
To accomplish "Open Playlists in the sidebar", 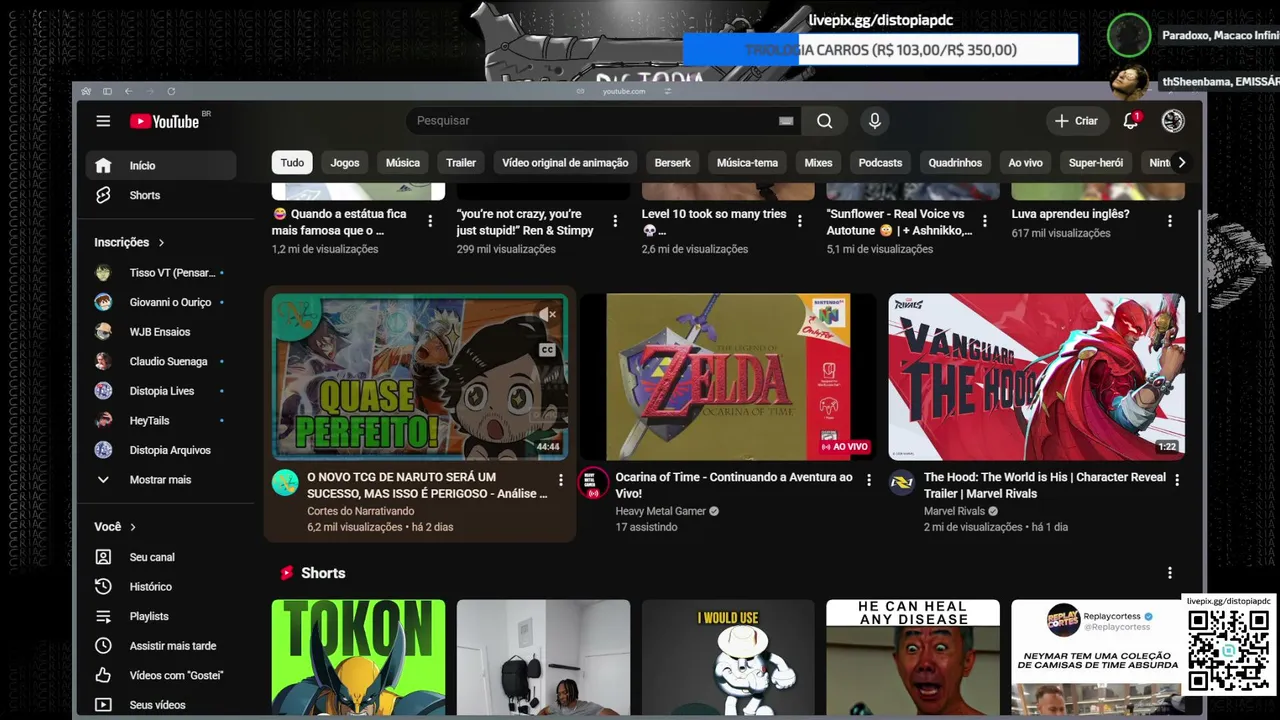I will click(161, 616).
